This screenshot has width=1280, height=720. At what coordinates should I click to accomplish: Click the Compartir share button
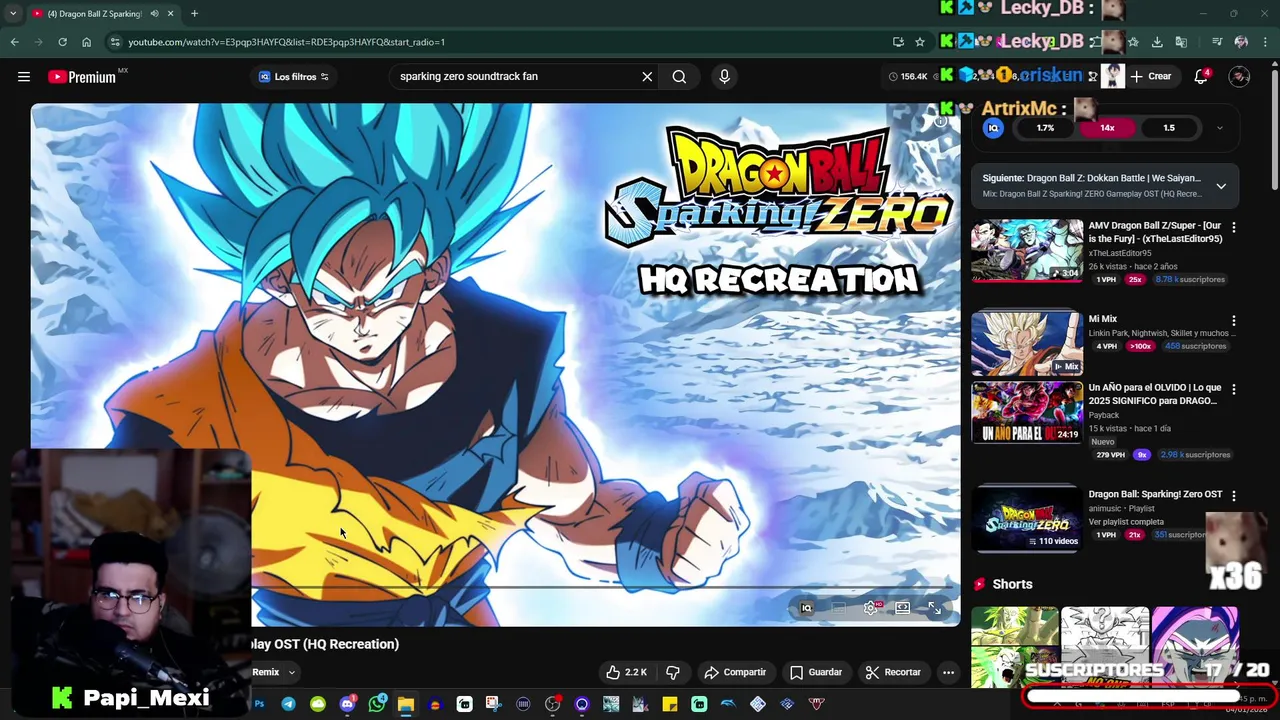[735, 672]
